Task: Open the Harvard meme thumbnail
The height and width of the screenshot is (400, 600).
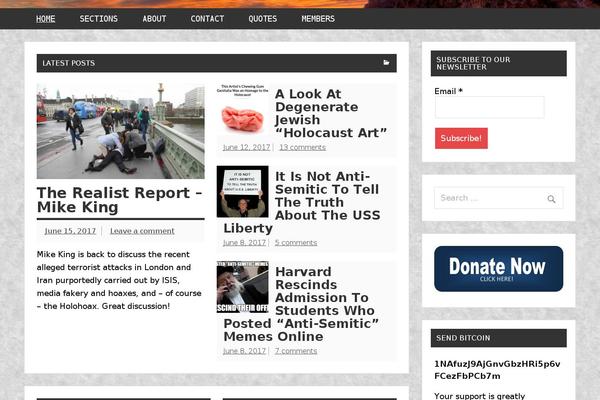Action: tap(243, 287)
